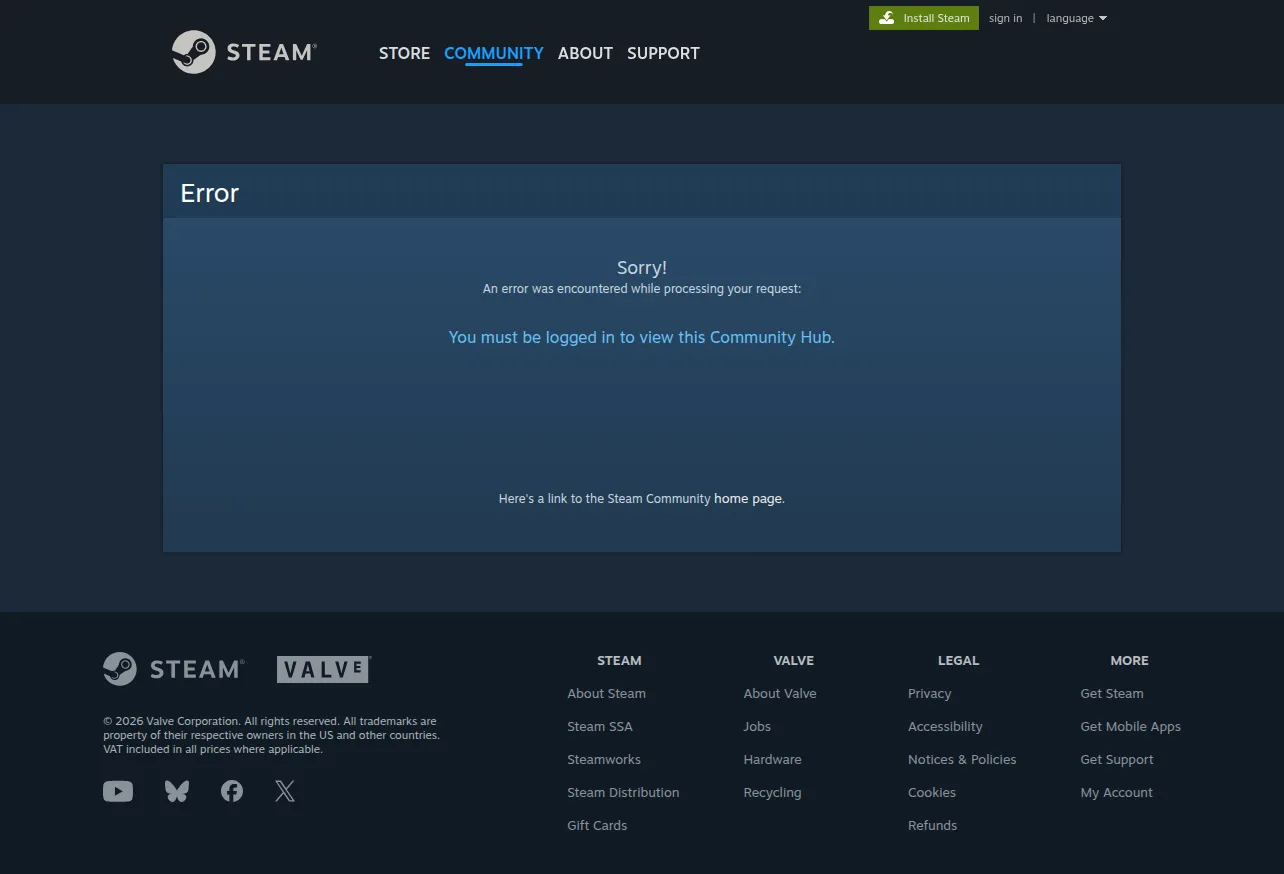Open the language dropdown
This screenshot has height=874, width=1284.
click(1077, 18)
